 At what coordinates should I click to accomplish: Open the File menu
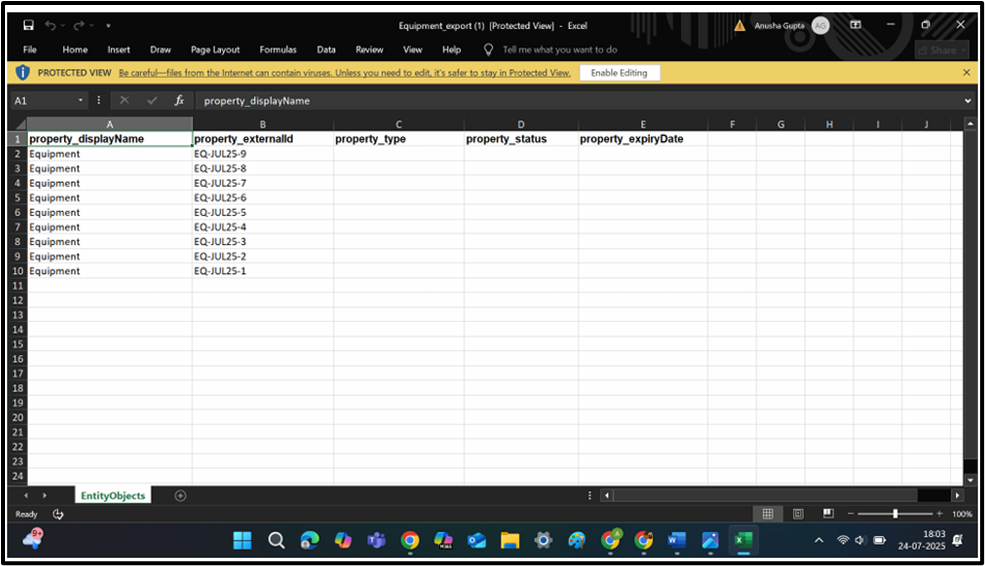(x=30, y=50)
